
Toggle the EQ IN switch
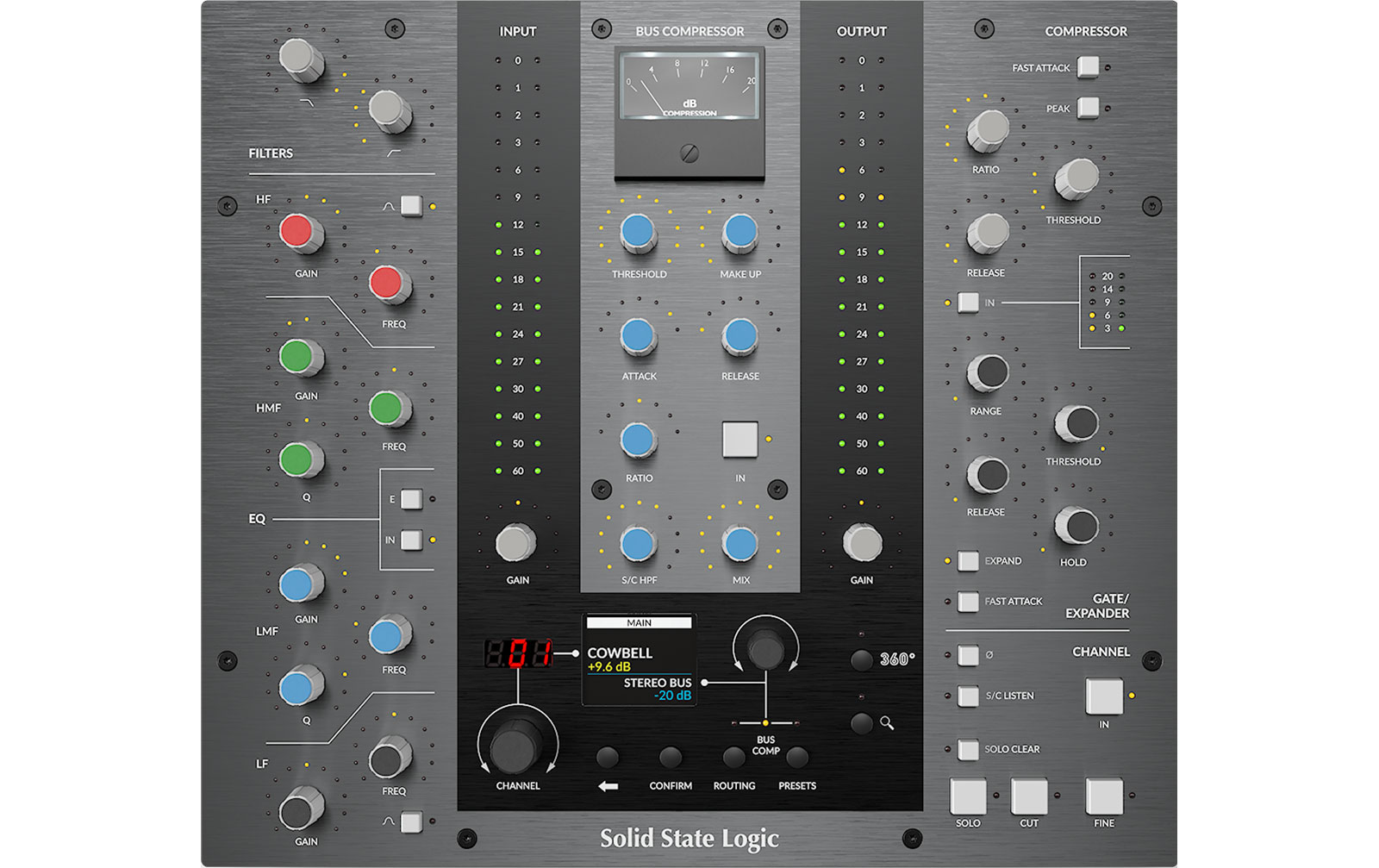(x=411, y=540)
